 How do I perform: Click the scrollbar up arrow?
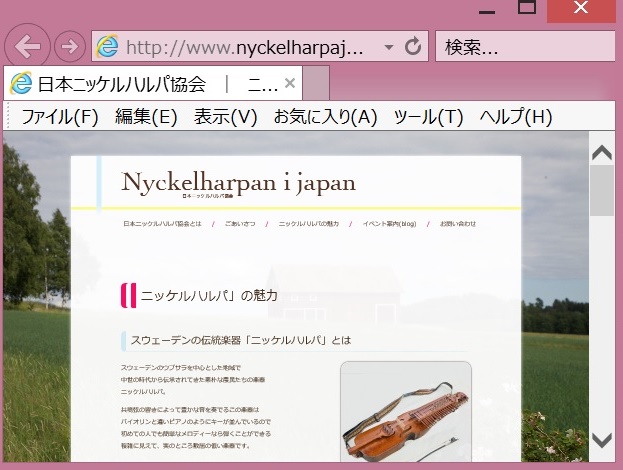(x=601, y=153)
